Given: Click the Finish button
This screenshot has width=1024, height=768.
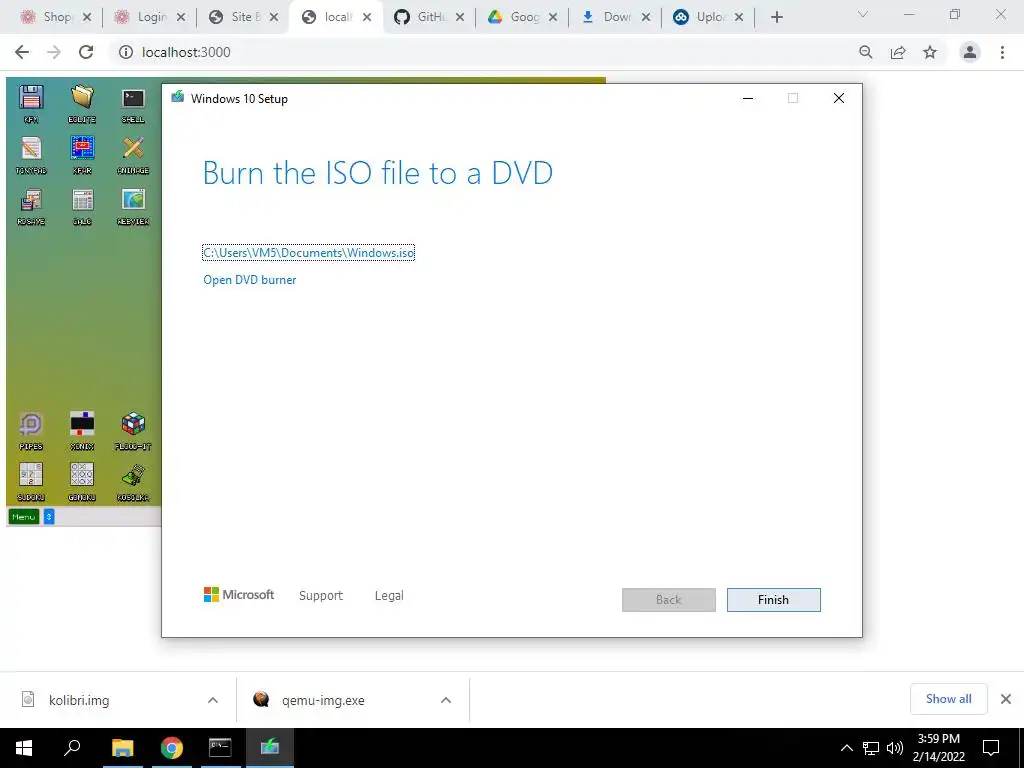Looking at the screenshot, I should coord(773,600).
